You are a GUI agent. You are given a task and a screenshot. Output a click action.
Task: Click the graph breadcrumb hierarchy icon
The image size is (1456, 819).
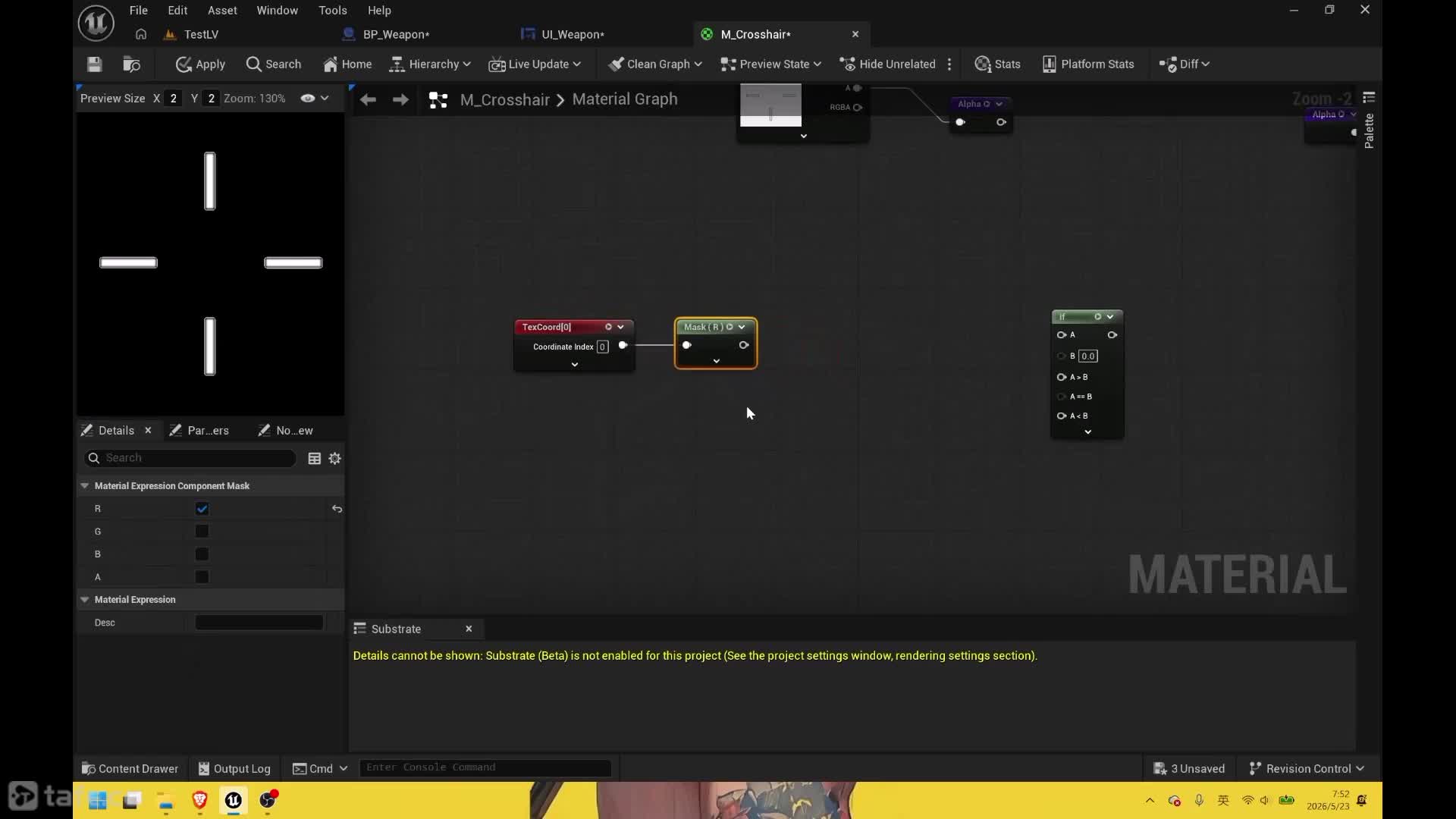pyautogui.click(x=438, y=99)
